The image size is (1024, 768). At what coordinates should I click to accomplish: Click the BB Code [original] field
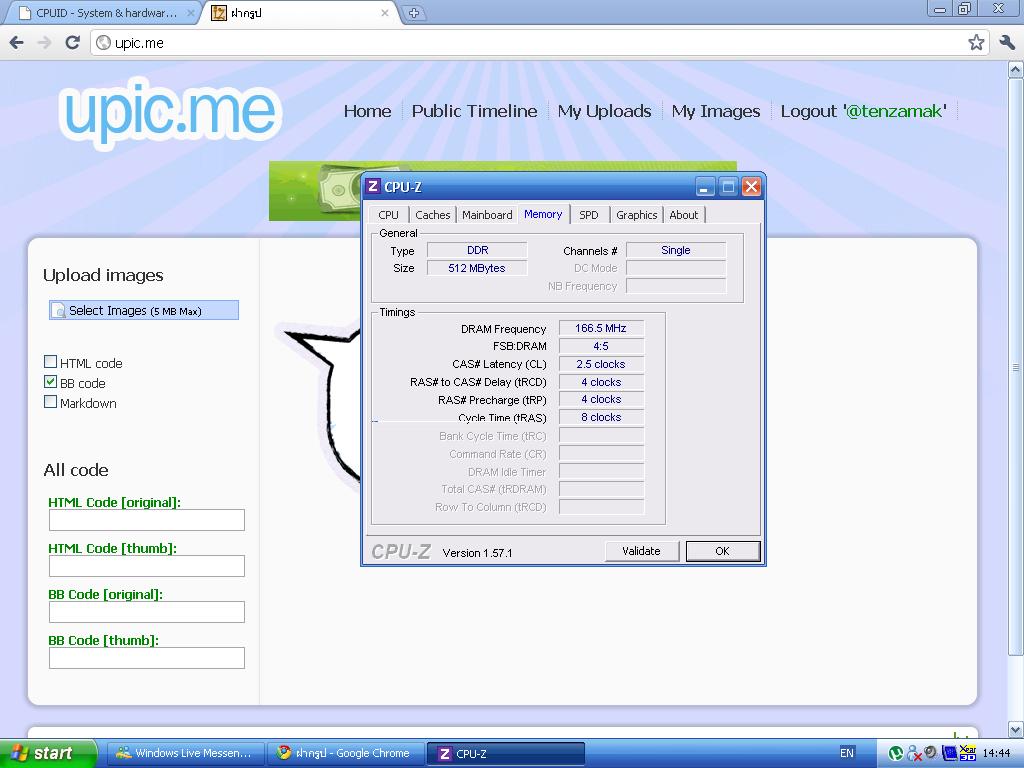tap(147, 613)
